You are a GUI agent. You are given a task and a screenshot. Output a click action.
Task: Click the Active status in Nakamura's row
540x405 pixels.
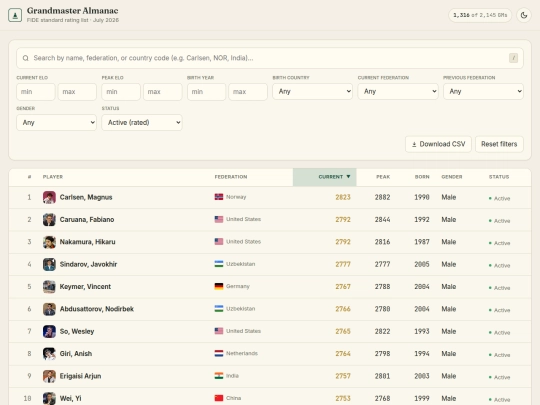click(499, 243)
